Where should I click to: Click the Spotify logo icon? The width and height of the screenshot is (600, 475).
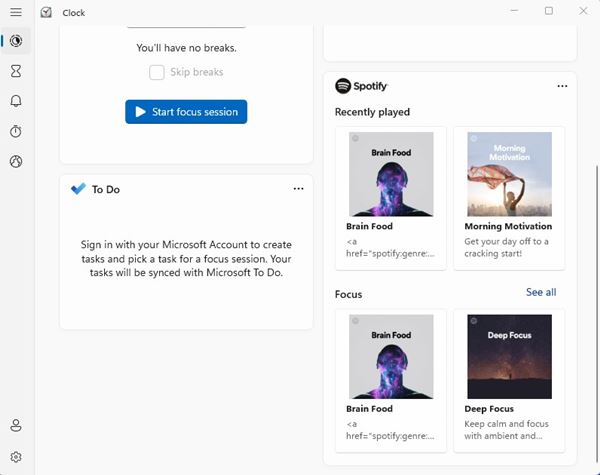343,86
